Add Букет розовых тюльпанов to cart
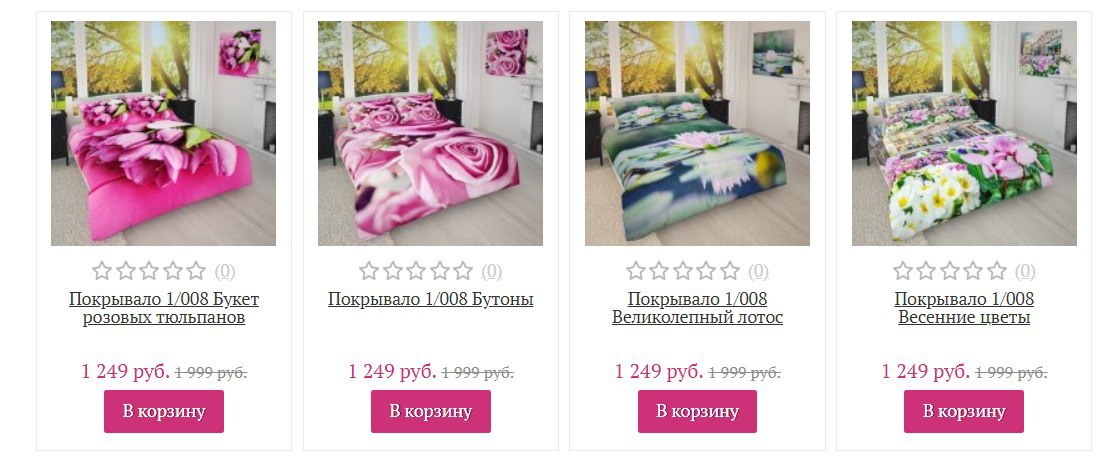 (x=164, y=411)
